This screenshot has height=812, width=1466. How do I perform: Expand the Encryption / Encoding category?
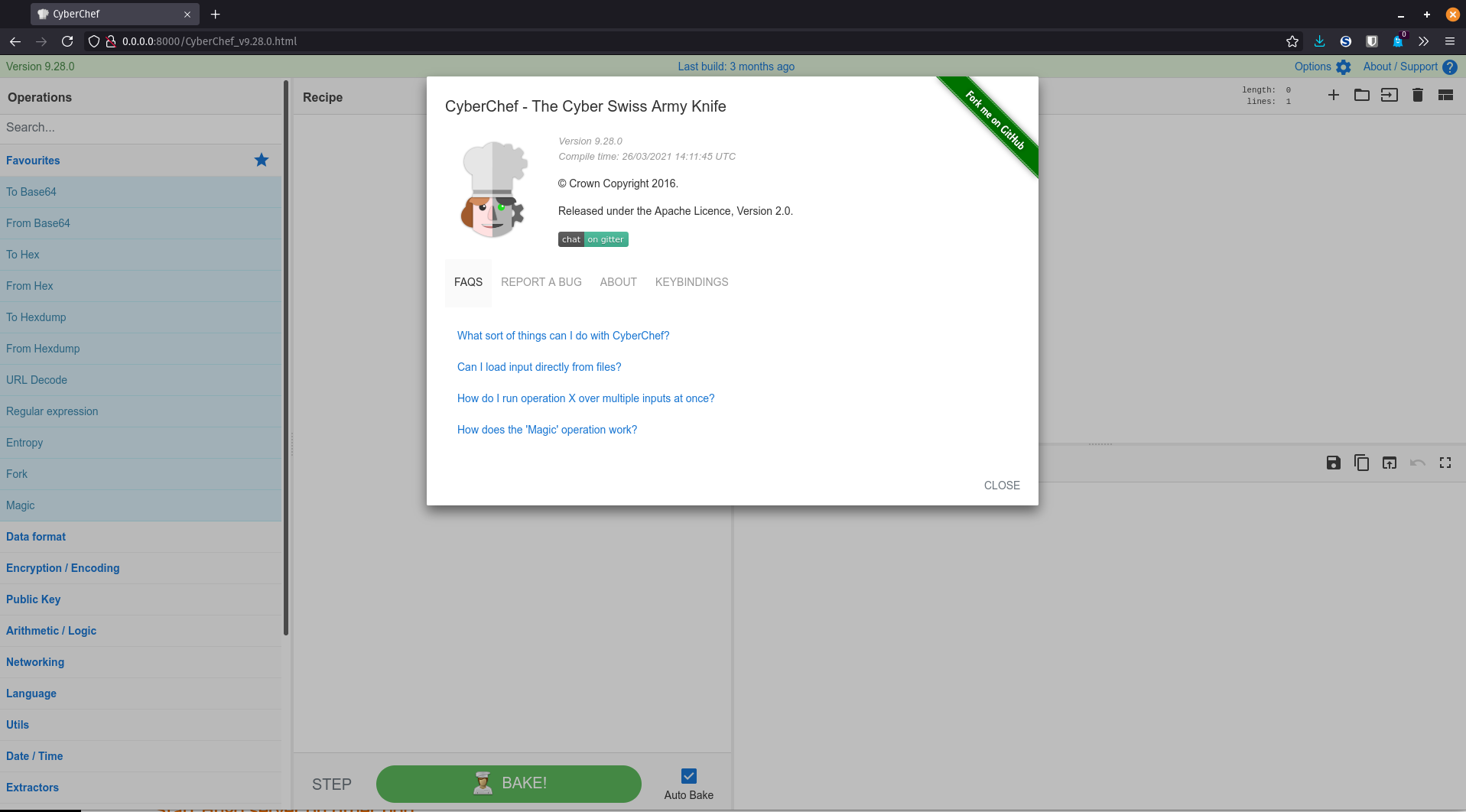click(63, 568)
